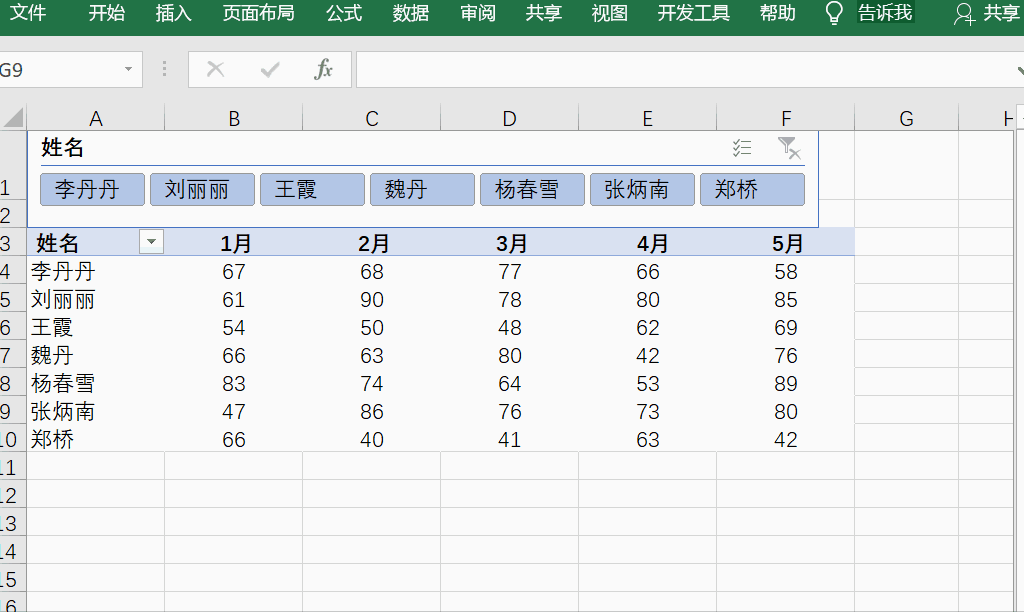Click the filter funnel on the 姓名 header

(x=789, y=147)
